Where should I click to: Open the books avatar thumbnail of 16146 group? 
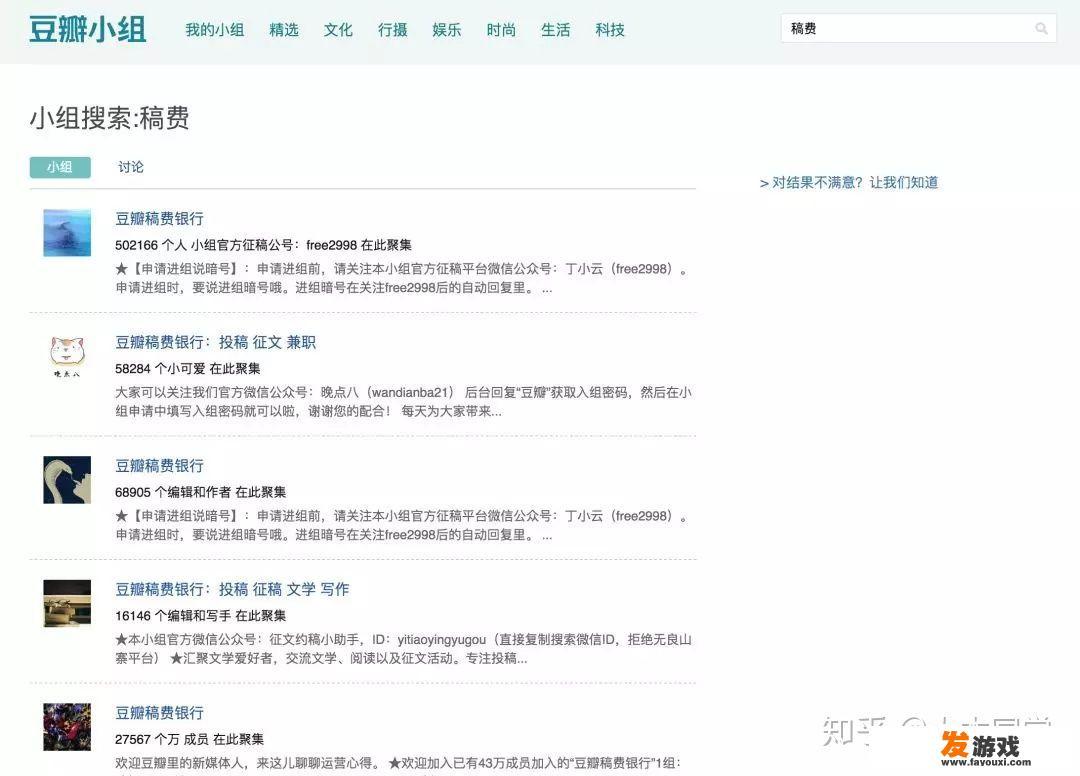pos(67,603)
